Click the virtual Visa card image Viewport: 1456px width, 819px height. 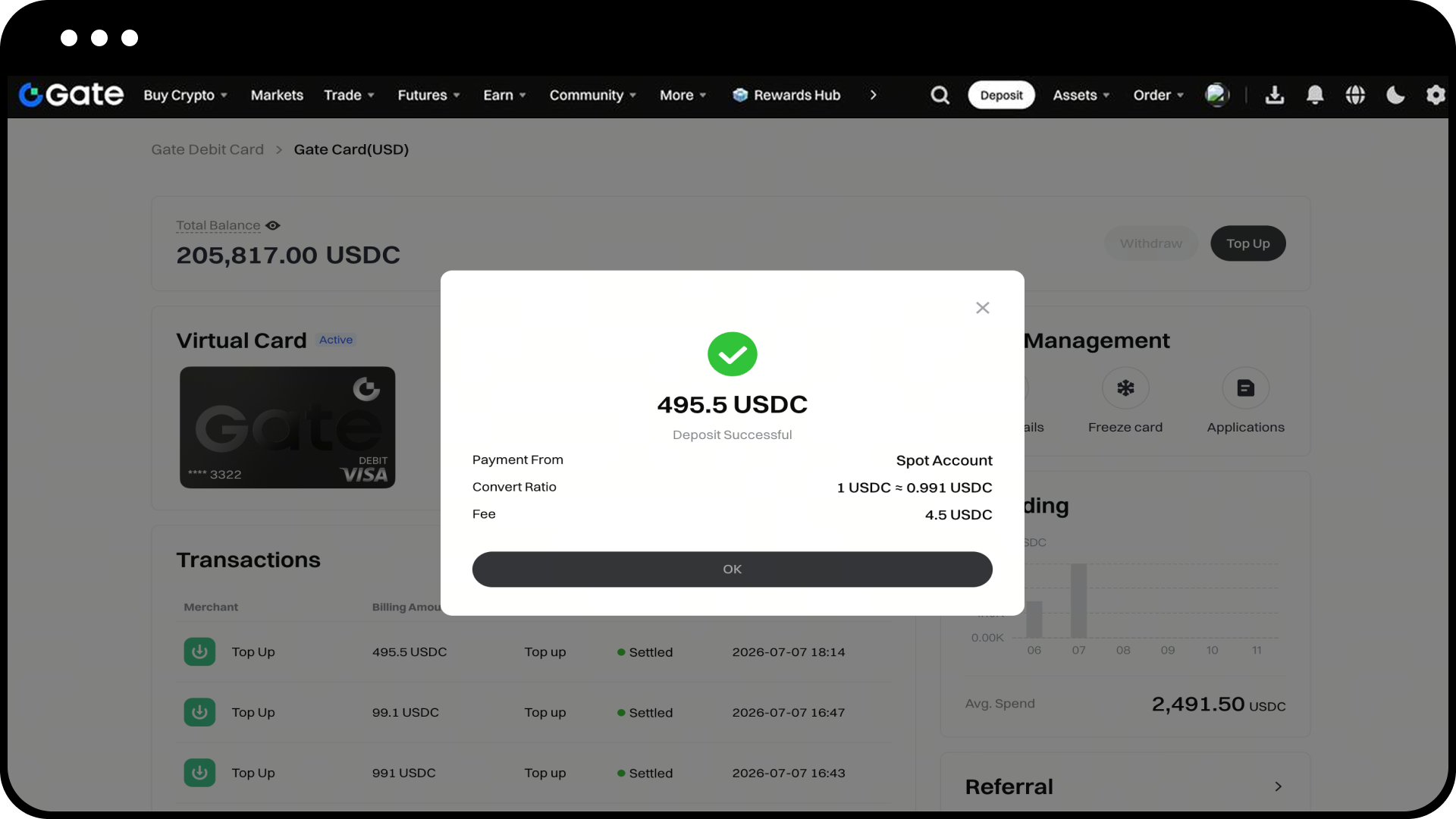tap(287, 427)
